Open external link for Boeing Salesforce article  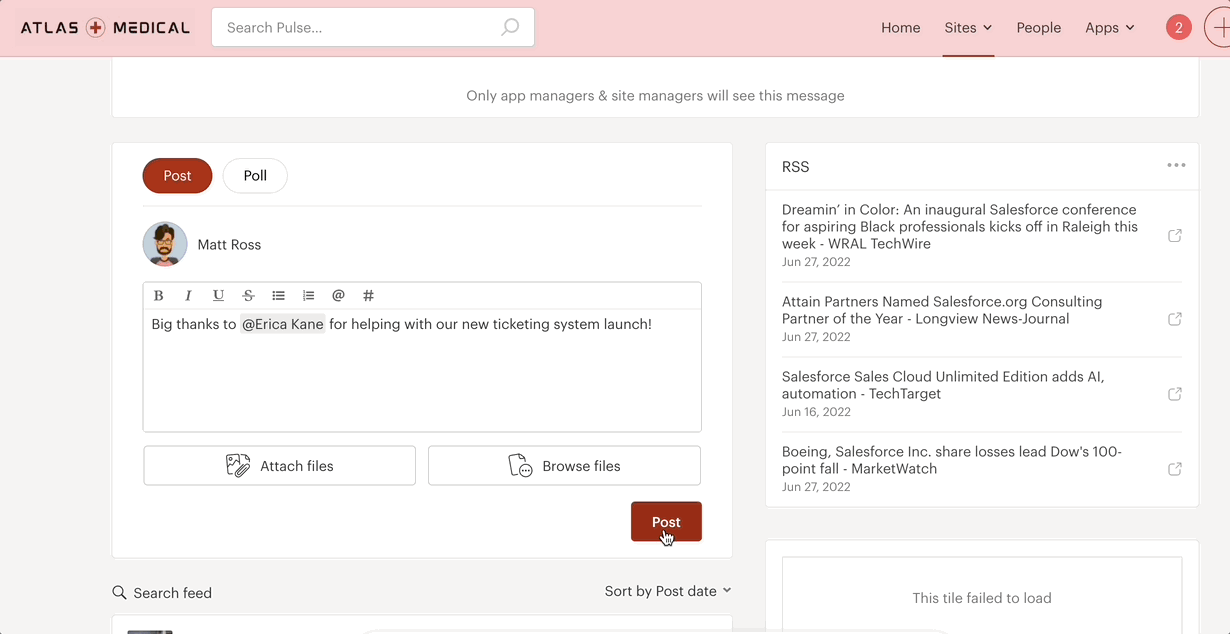click(x=1175, y=468)
